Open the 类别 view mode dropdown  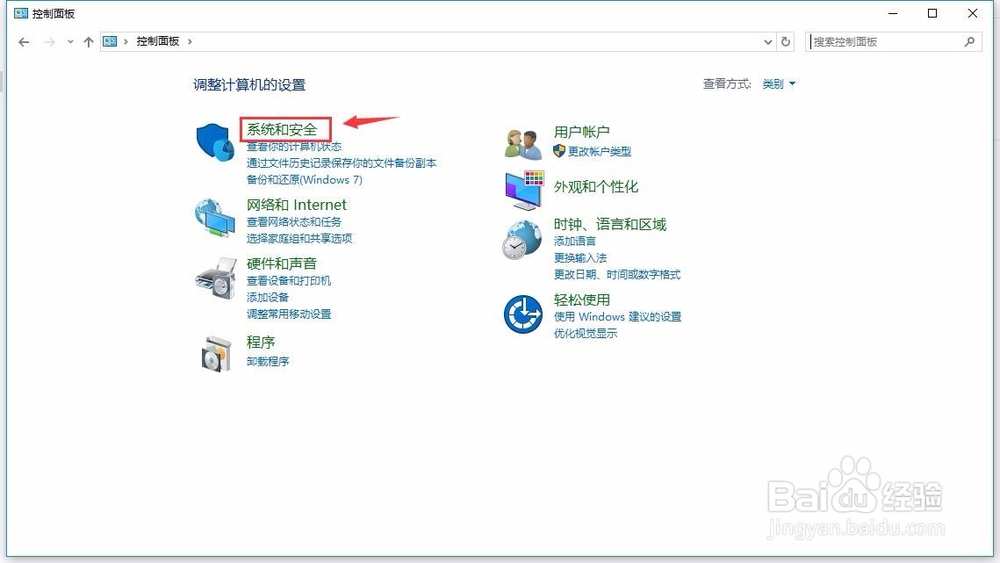click(x=779, y=84)
